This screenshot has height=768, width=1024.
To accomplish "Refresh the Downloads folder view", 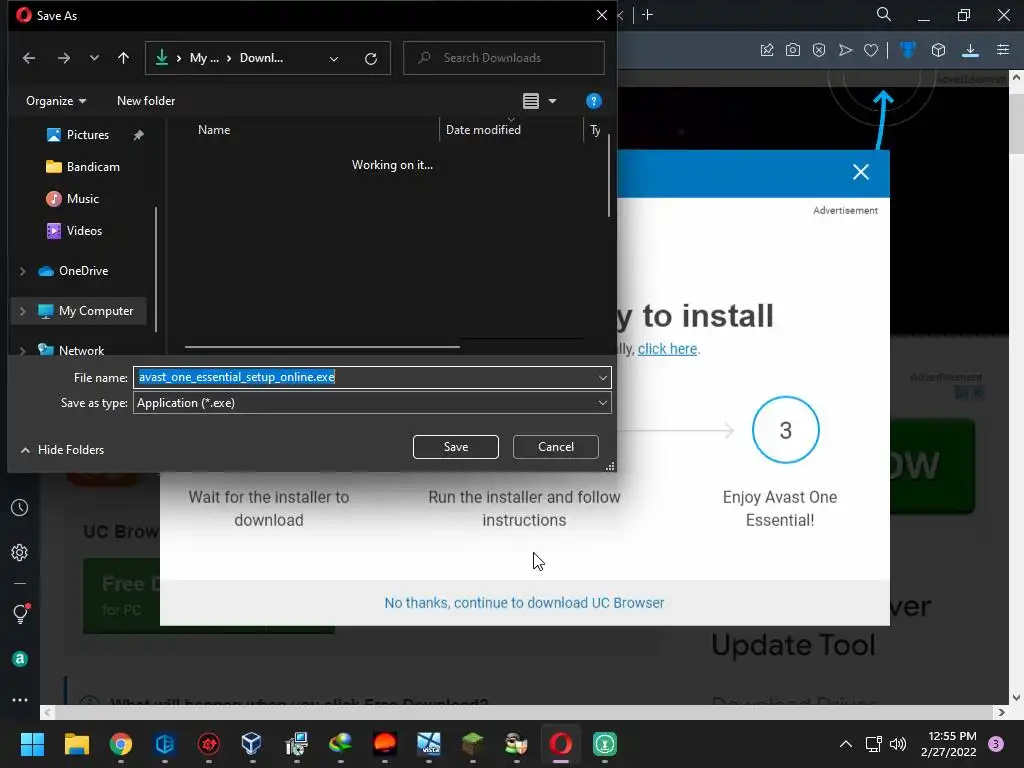I will [371, 58].
